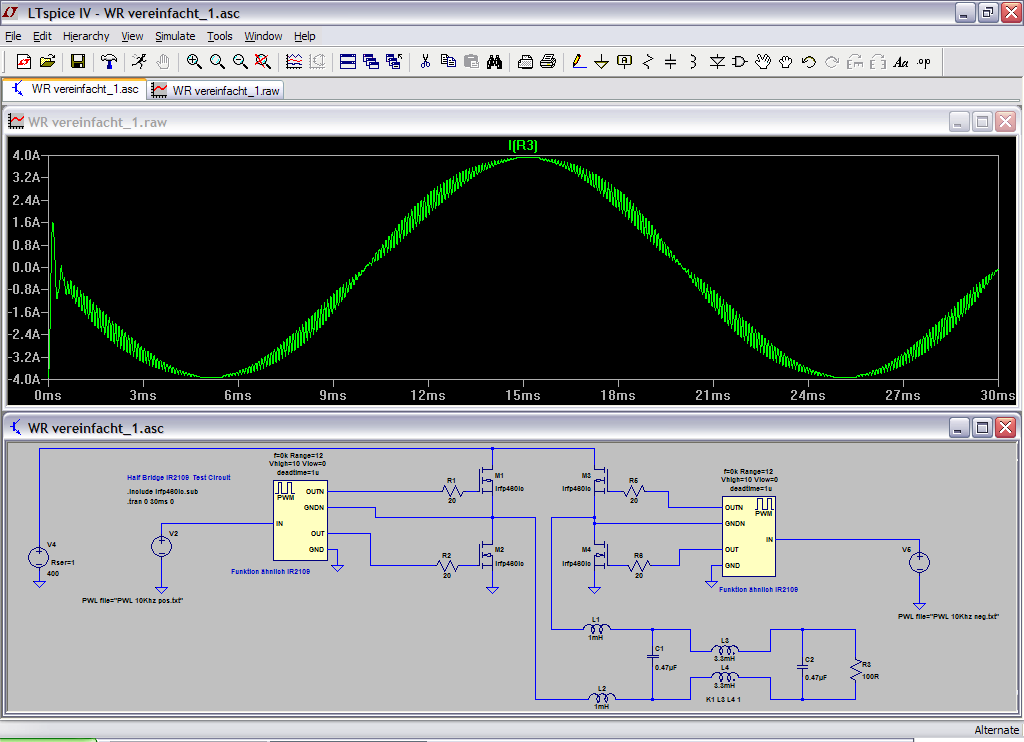Click the Tile Windows icon
This screenshot has height=742, width=1024.
tap(348, 61)
